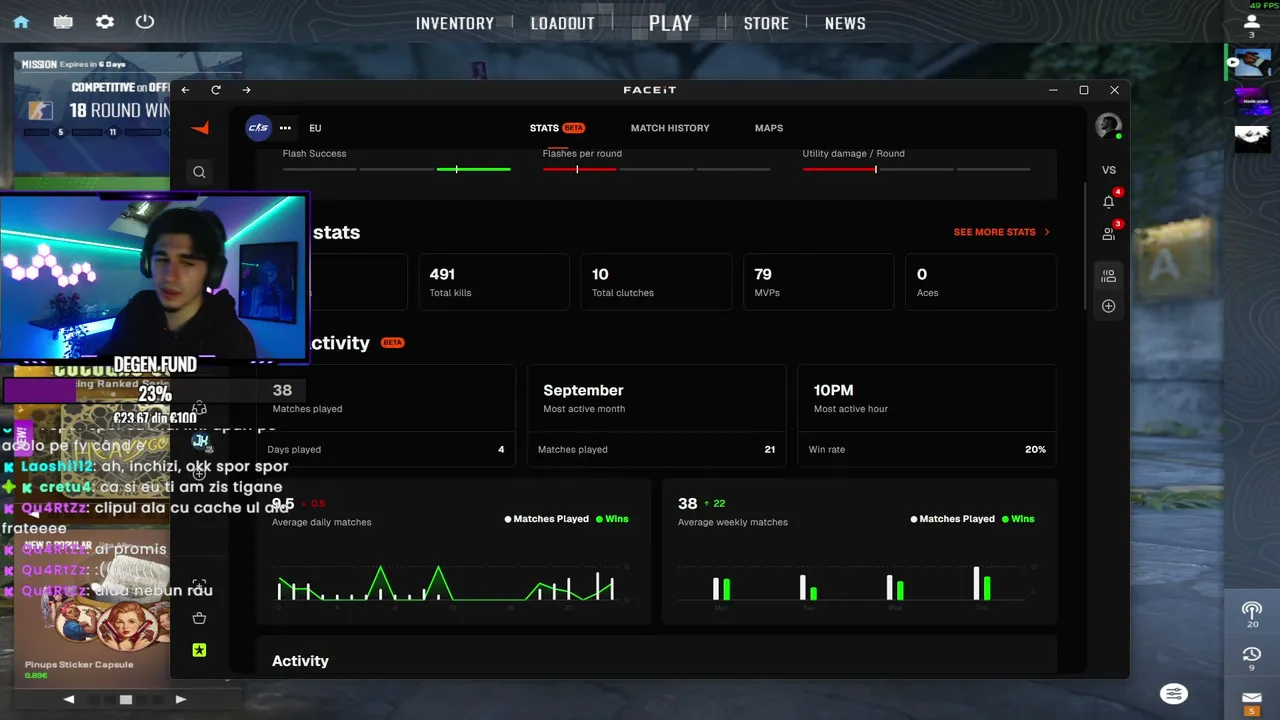
Task: Switch to the Maps tab in FACEIT
Action: 769,128
